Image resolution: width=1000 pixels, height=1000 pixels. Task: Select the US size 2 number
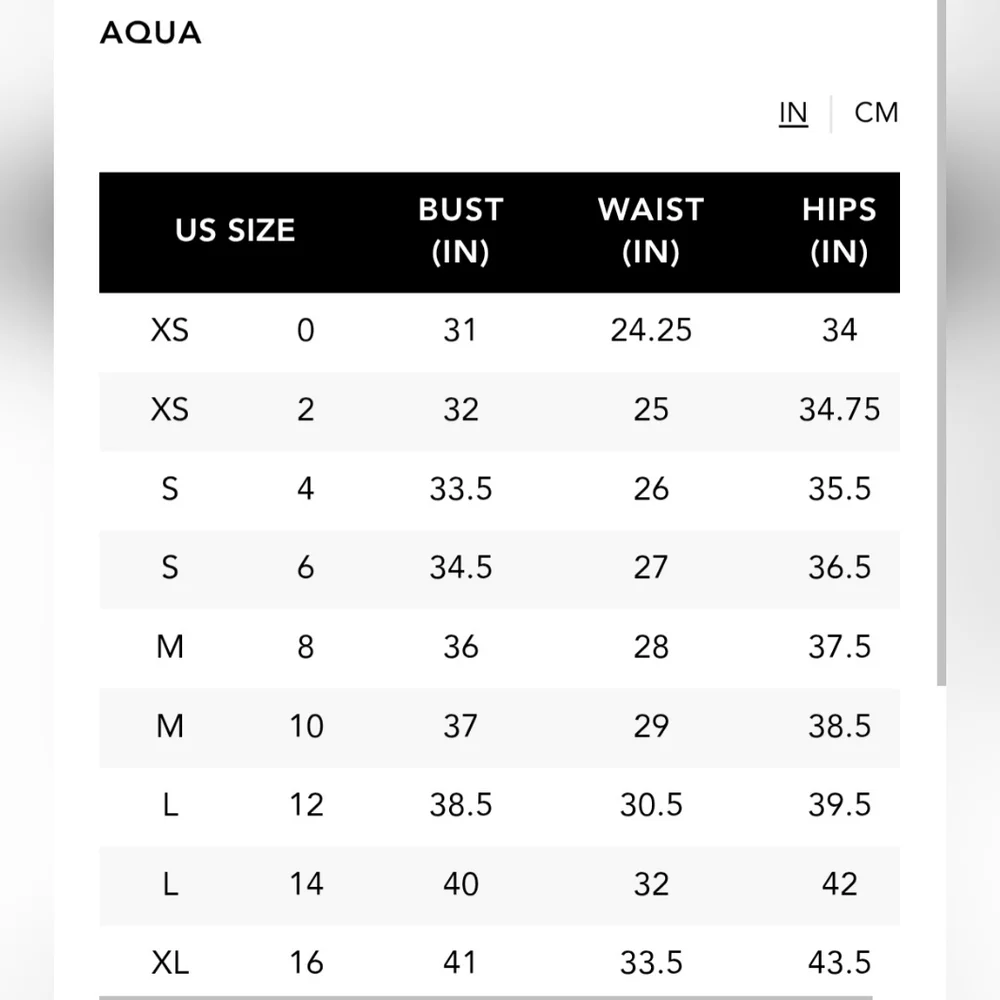pos(306,409)
